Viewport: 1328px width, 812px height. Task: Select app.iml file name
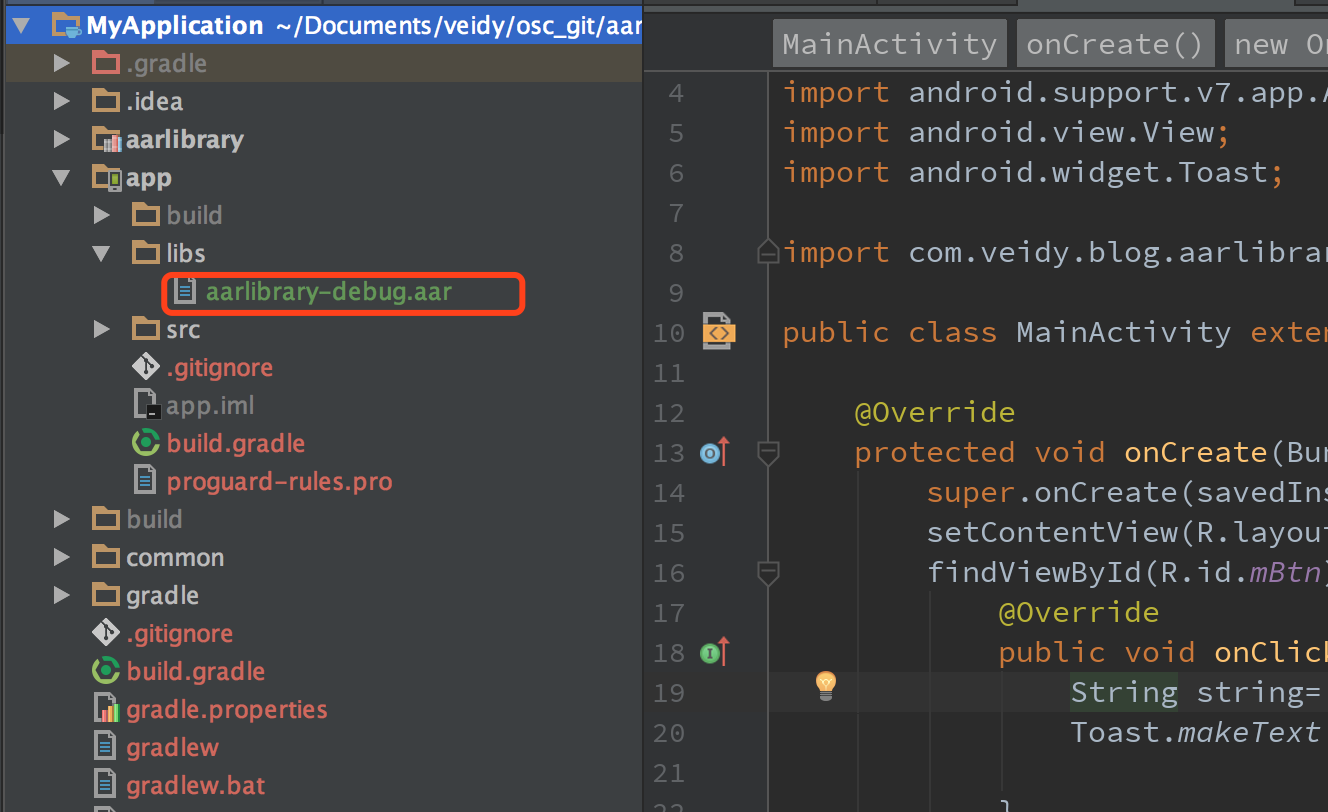tap(210, 406)
